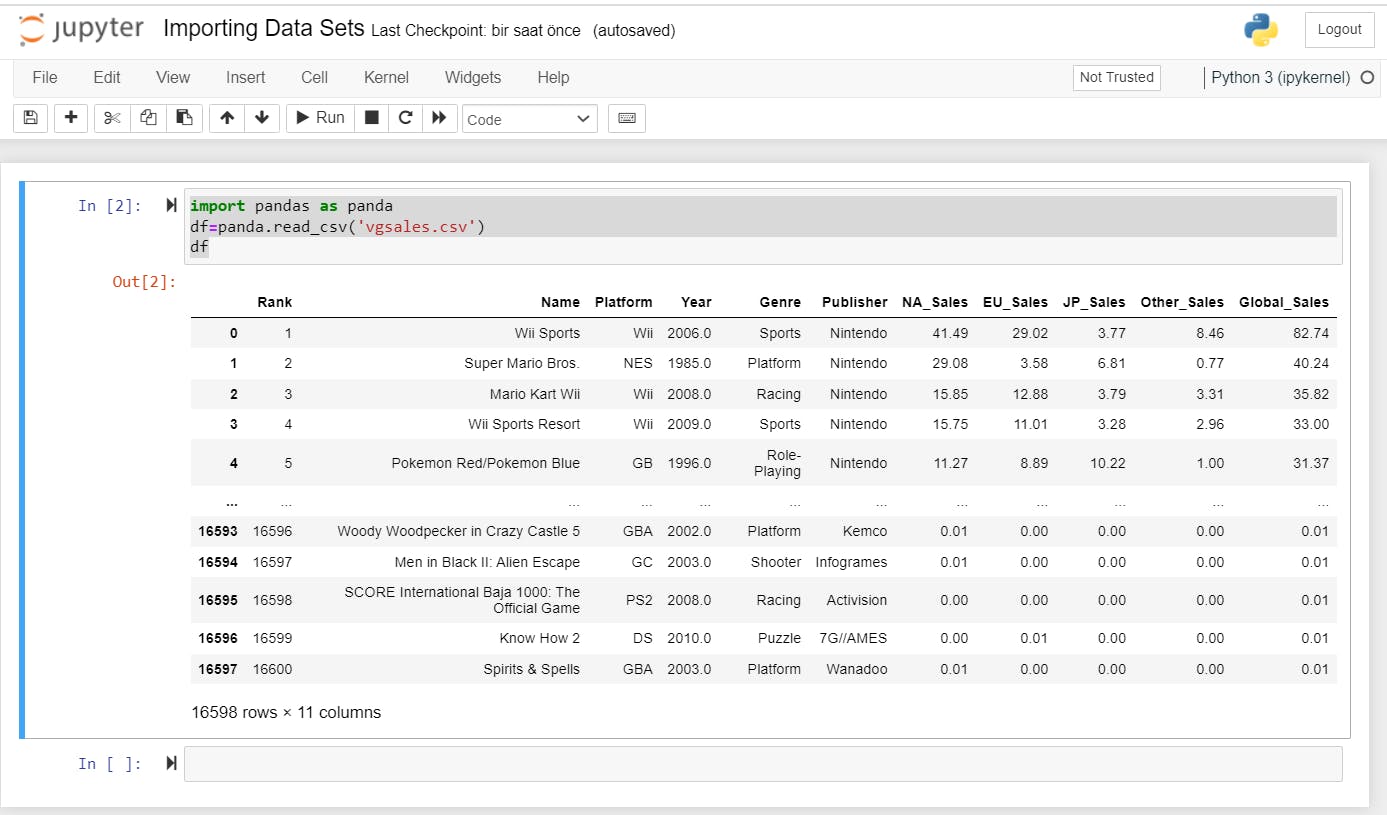Screen dimensions: 1387x815
Task: Rename notebook title Importing Data Sets
Action: (x=263, y=29)
